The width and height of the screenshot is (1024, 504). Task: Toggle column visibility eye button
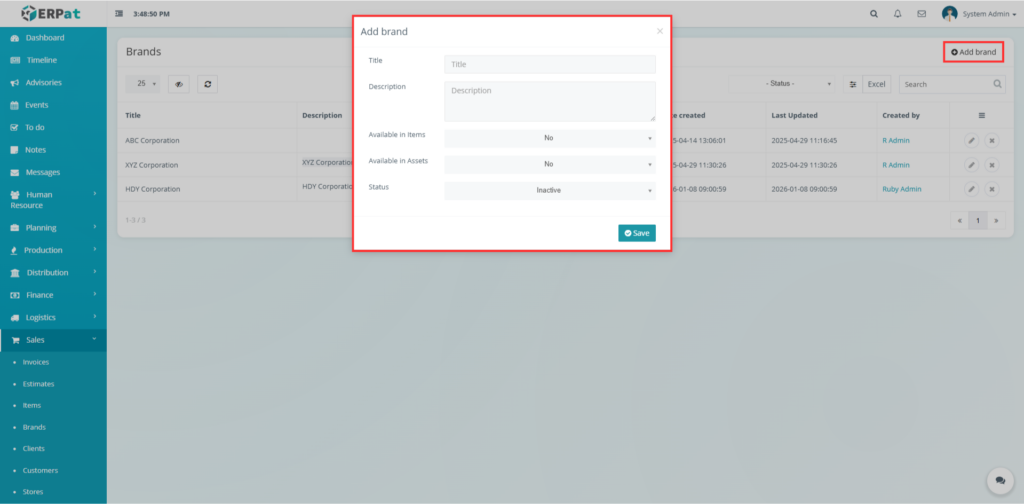coord(179,84)
